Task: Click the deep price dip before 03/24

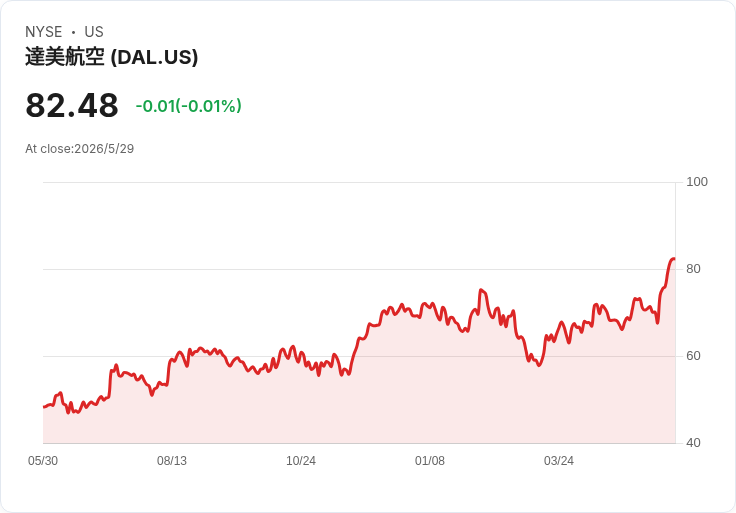Action: point(539,365)
